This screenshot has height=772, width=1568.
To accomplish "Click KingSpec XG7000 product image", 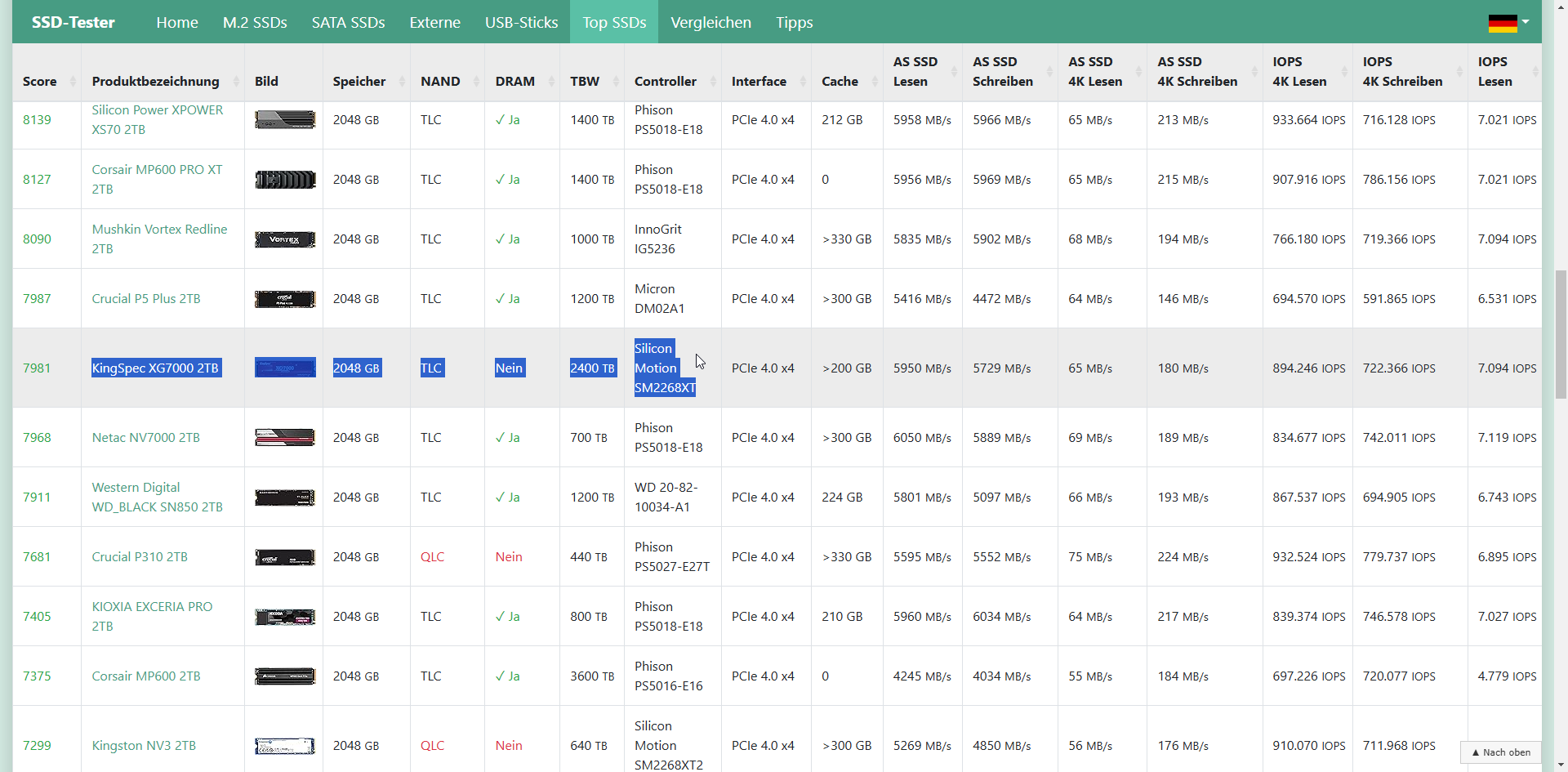I will pyautogui.click(x=285, y=368).
